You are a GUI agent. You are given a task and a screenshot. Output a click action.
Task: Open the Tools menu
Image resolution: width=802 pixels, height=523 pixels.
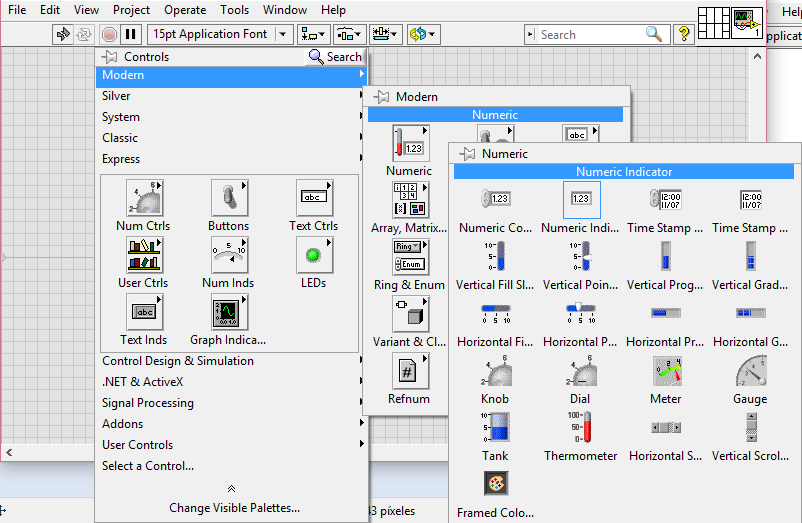(x=234, y=10)
